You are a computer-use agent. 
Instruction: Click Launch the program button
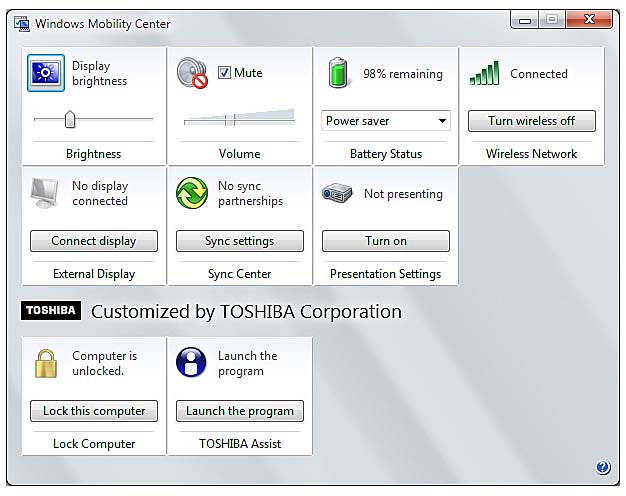pyautogui.click(x=240, y=411)
